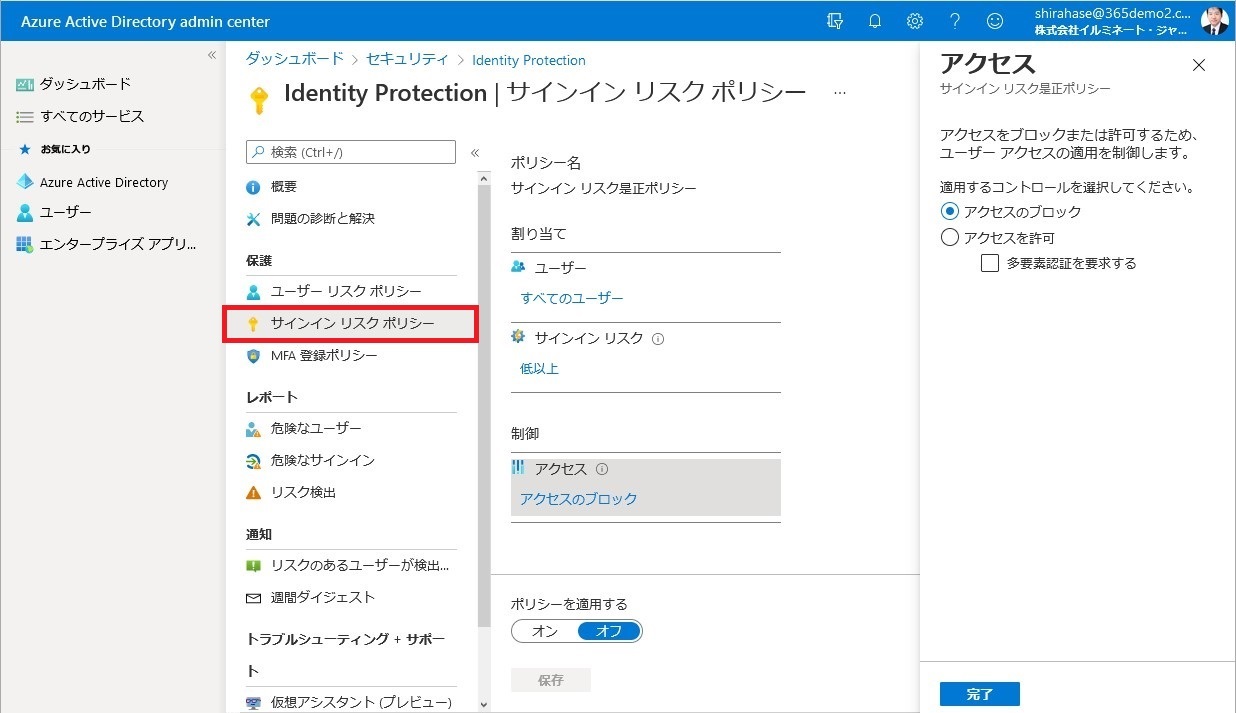Image resolution: width=1236 pixels, height=713 pixels.
Task: Open the portal directory filter icon in header
Action: point(835,21)
